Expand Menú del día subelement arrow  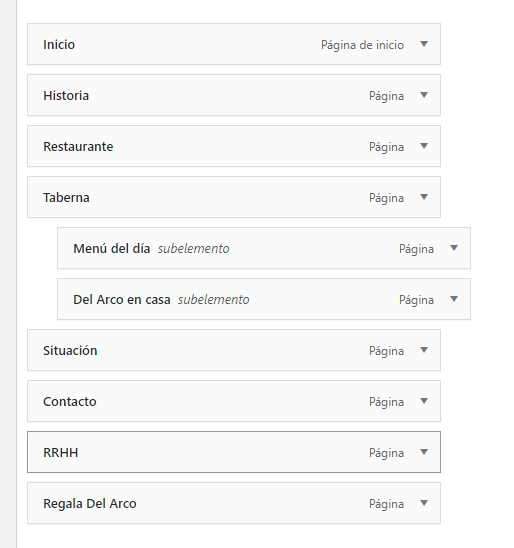pyautogui.click(x=454, y=248)
